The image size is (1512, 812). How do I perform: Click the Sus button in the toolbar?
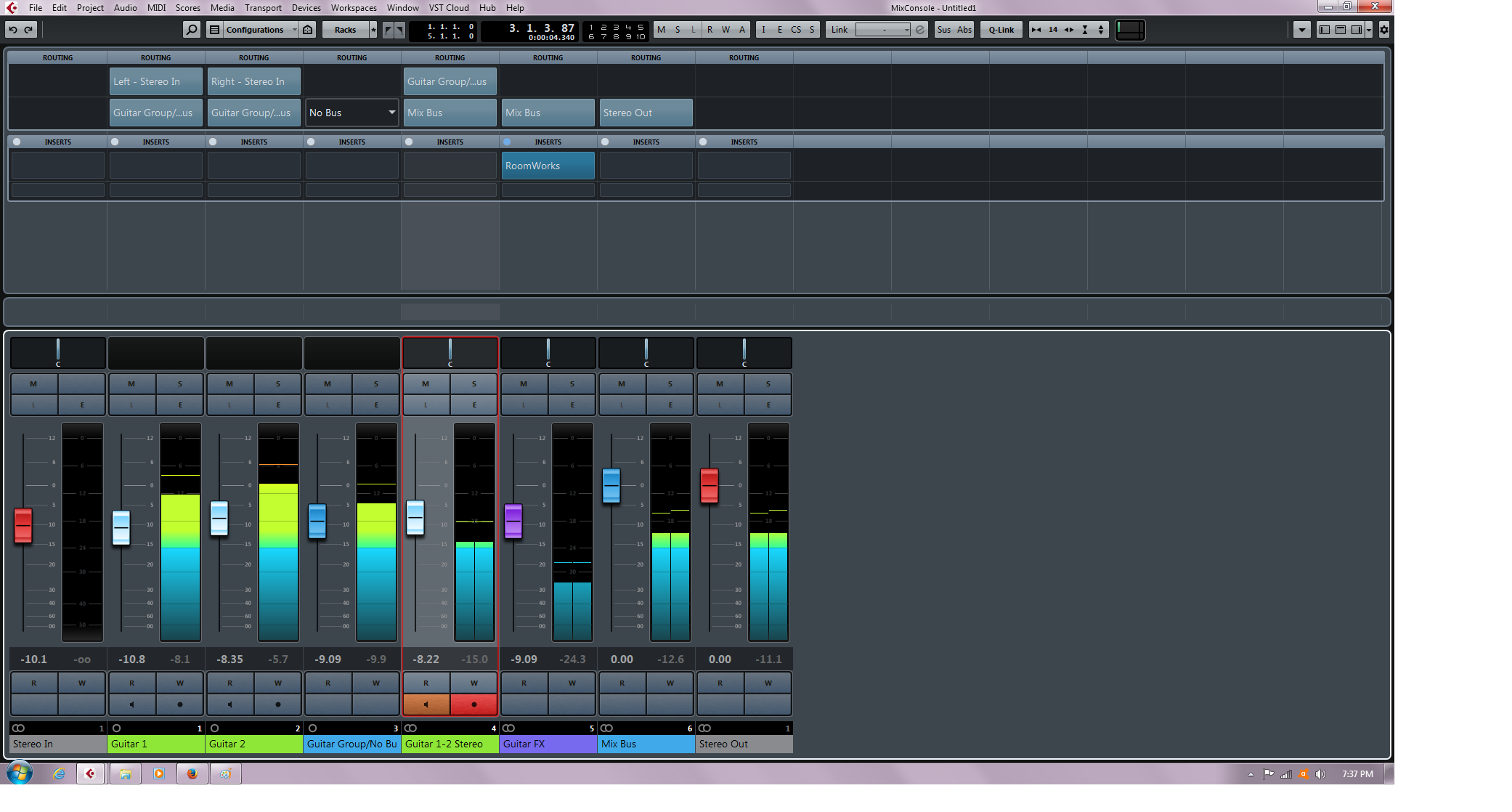944,30
